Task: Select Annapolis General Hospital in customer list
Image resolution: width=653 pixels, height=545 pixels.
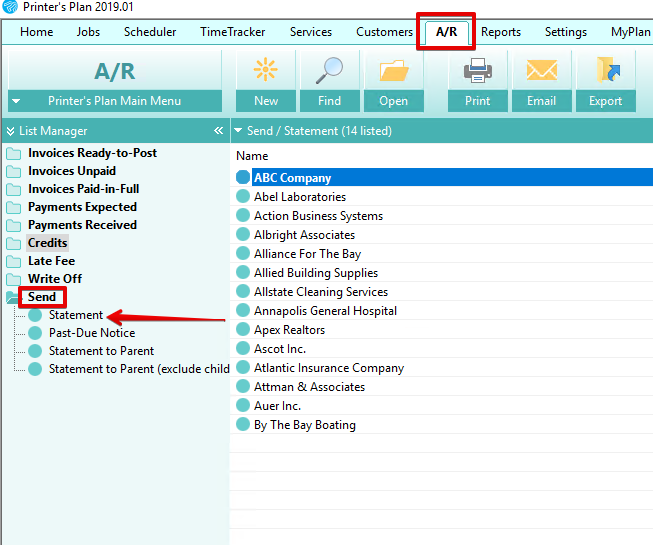Action: 325,311
